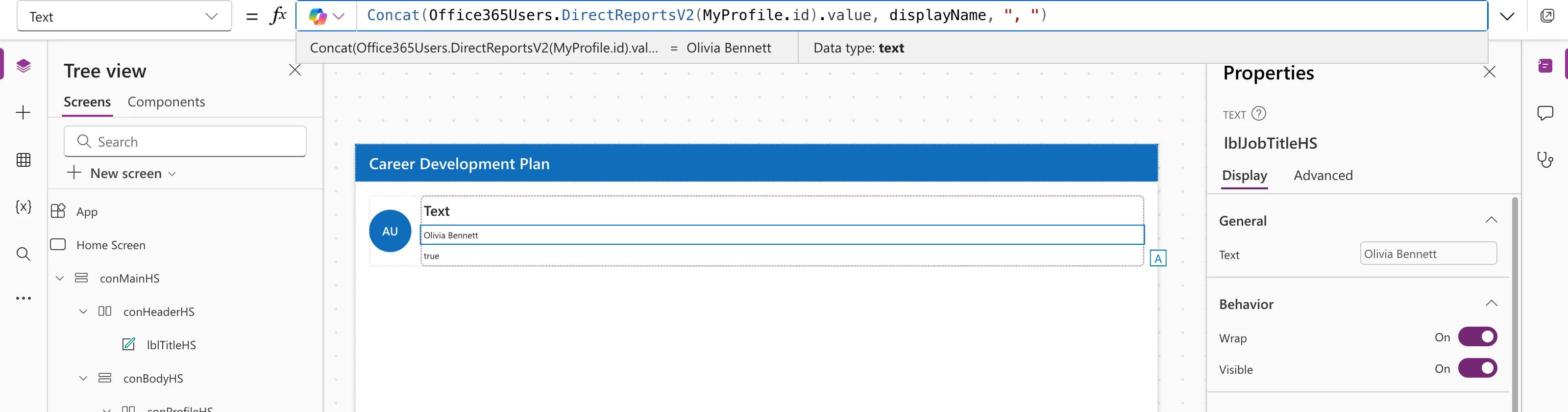This screenshot has height=412, width=1568.
Task: Switch to the Components tab
Action: [x=166, y=102]
